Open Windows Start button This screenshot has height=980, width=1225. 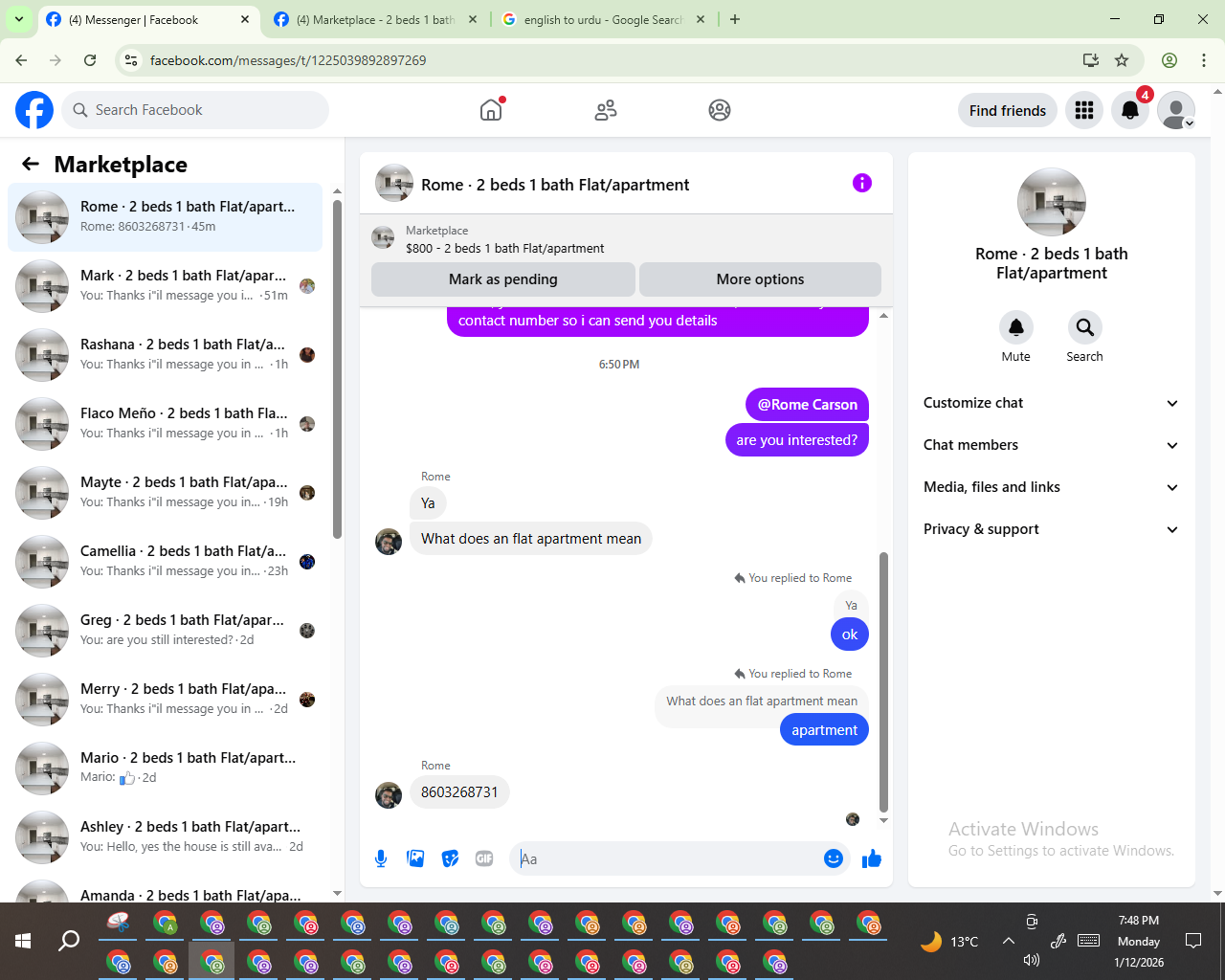pos(23,941)
